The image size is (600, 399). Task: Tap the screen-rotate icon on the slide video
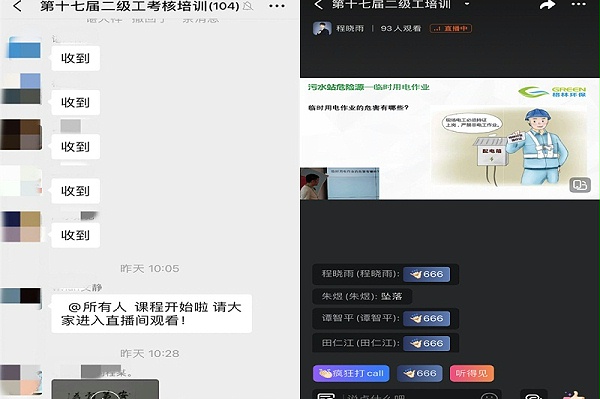[580, 185]
